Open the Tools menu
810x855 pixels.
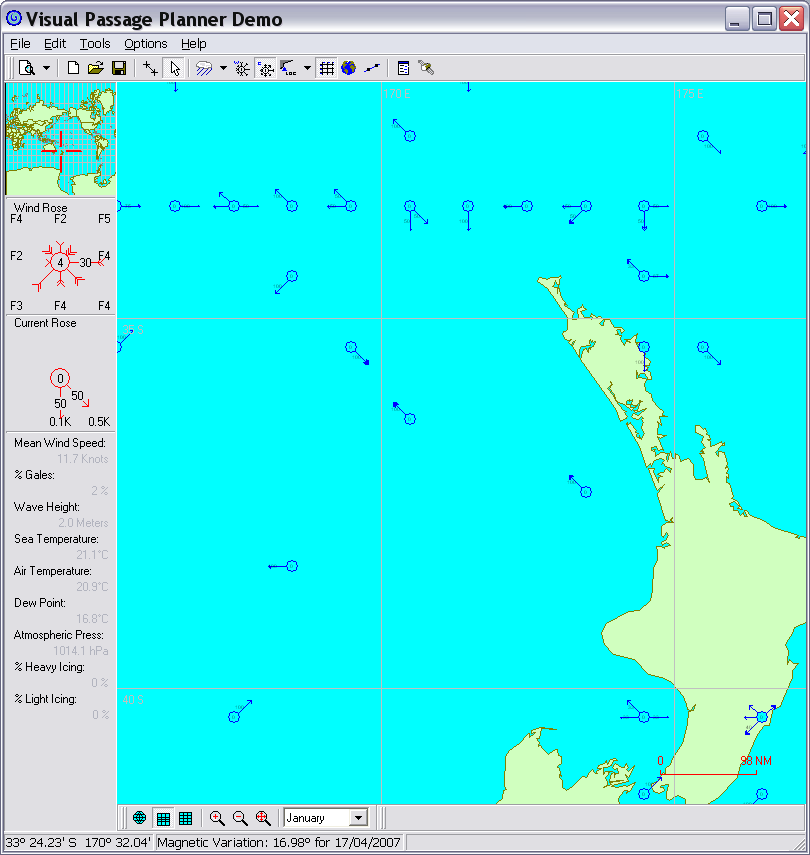95,44
